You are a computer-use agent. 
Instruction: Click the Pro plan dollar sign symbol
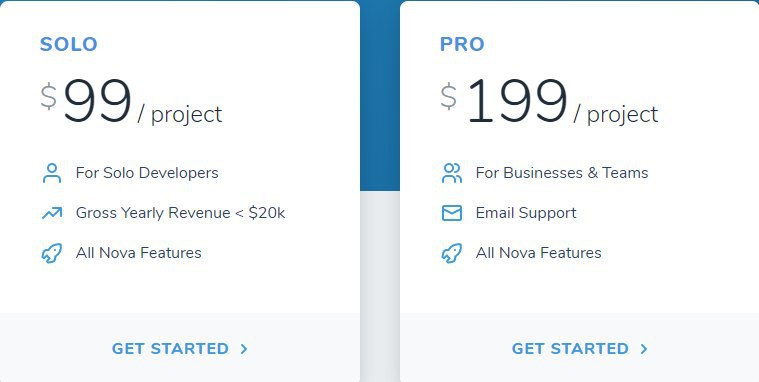(449, 96)
